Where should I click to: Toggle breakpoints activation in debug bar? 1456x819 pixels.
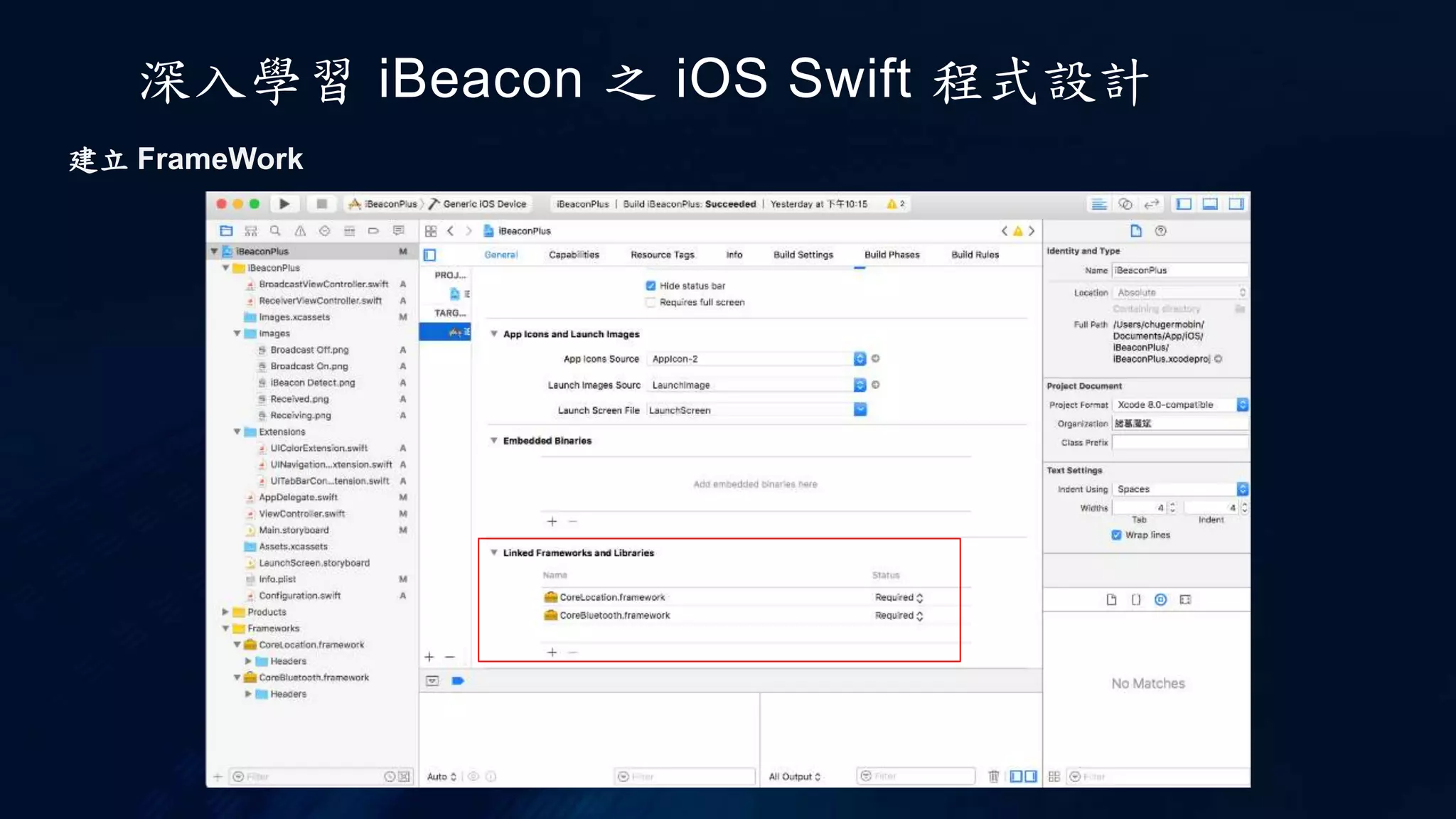(458, 680)
